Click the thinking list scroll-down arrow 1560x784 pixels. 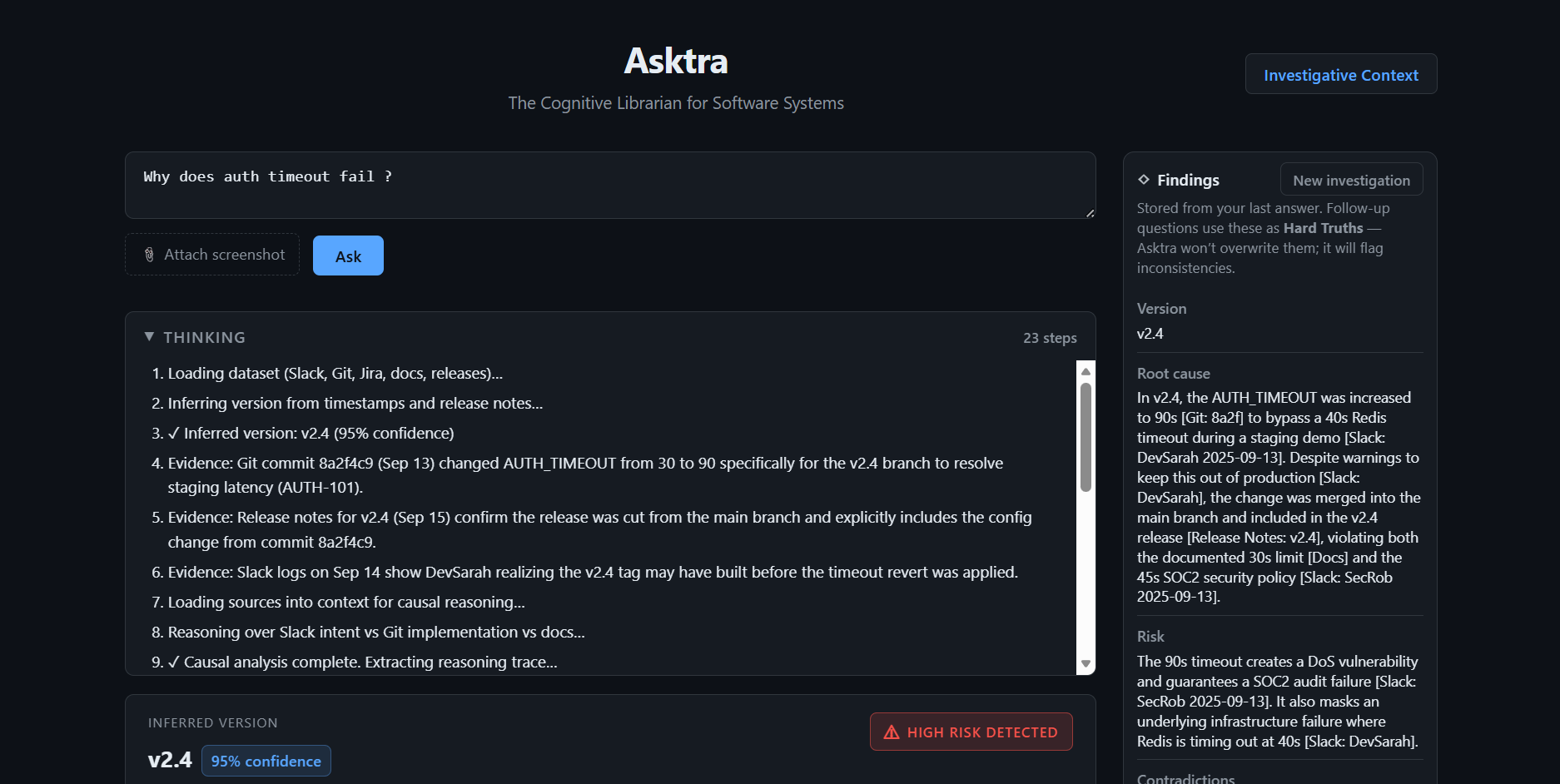click(1086, 663)
